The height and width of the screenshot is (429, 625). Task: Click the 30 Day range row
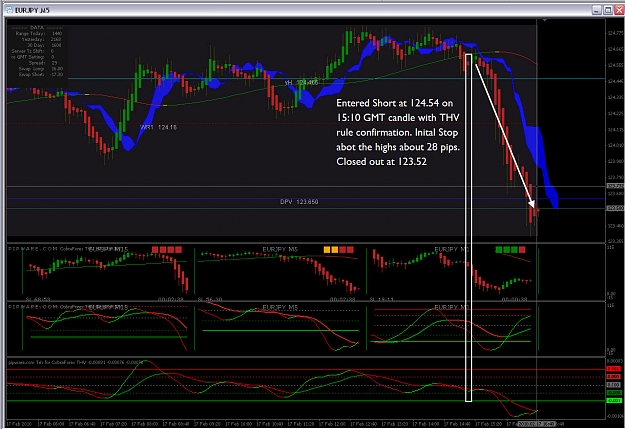point(44,45)
